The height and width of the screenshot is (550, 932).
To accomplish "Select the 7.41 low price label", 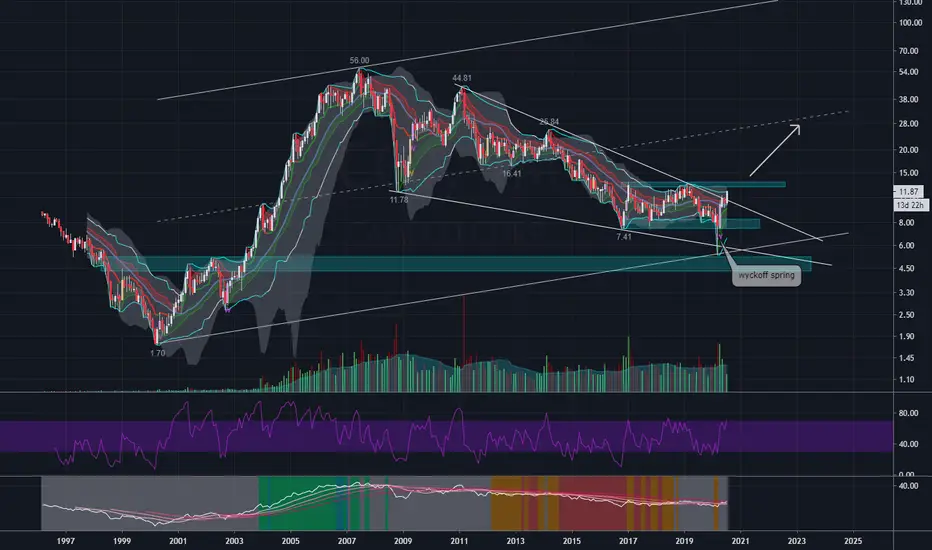I will pyautogui.click(x=624, y=237).
